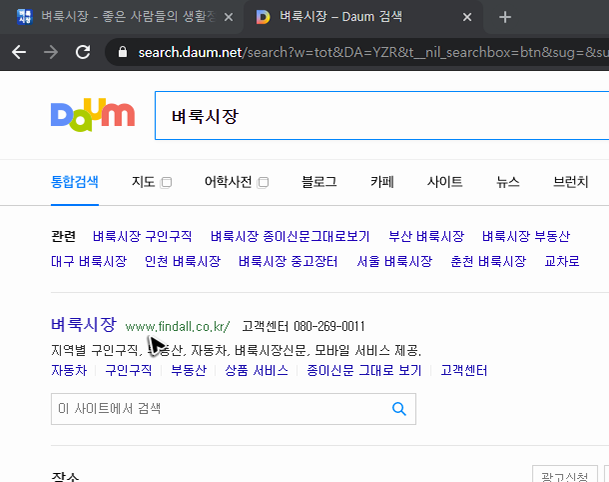Open the www.findall.co.kr link
Screen dimensions: 609x482
coord(177,326)
